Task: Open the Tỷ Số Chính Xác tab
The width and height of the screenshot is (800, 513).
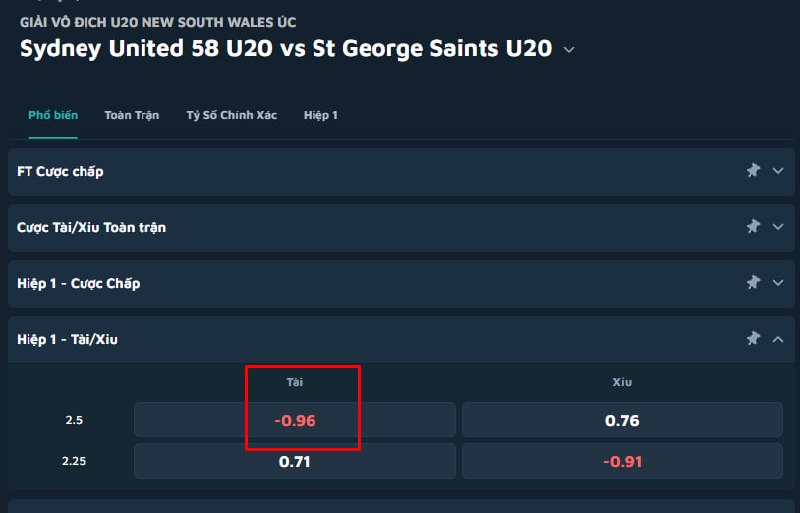Action: 232,115
